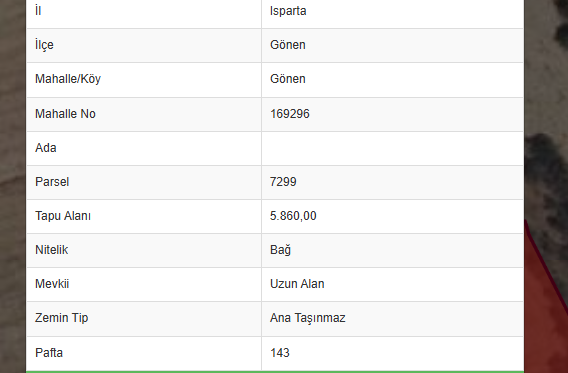
Task: Select the Isparta province value
Action: 288,11
